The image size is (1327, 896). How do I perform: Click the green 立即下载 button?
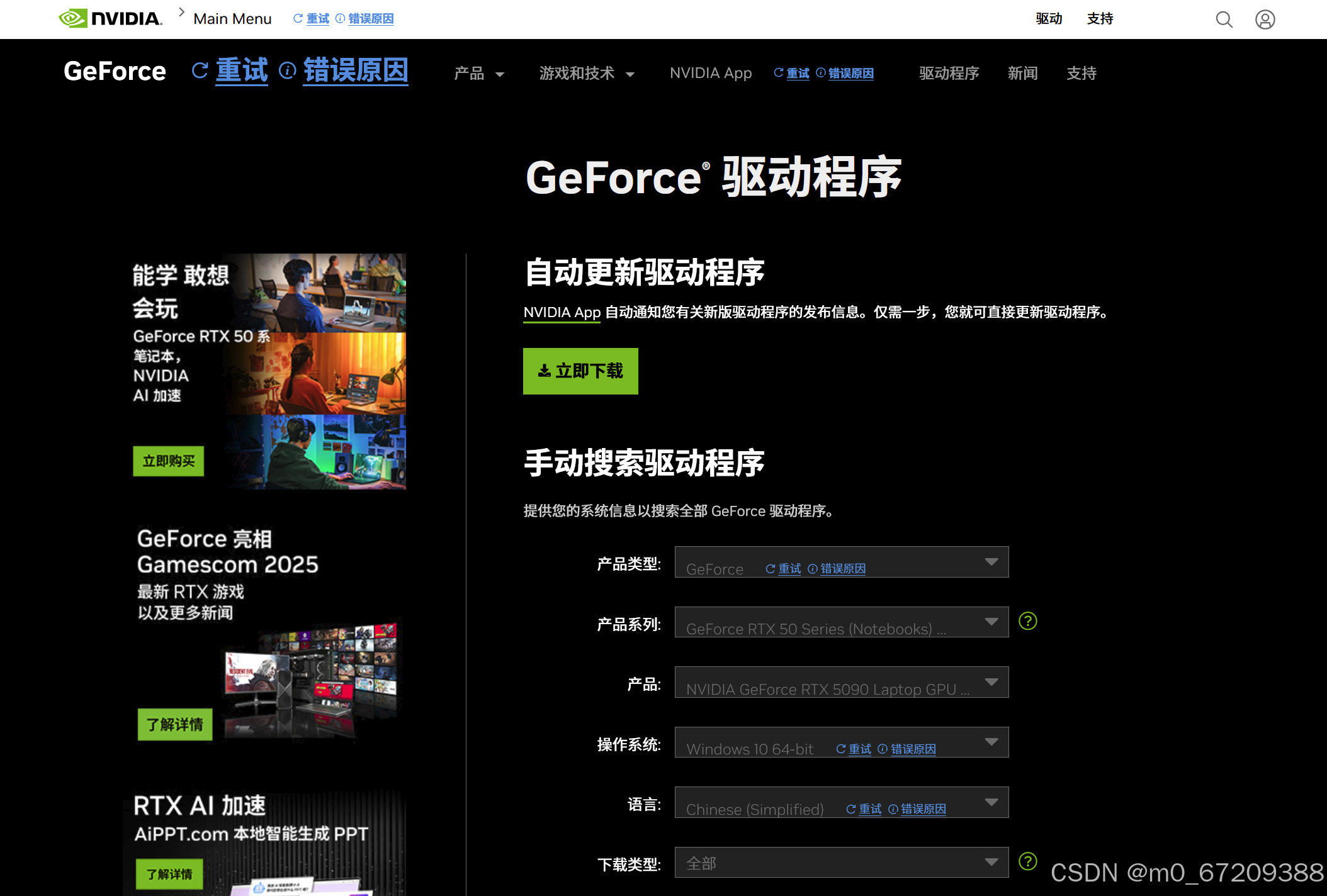point(580,371)
